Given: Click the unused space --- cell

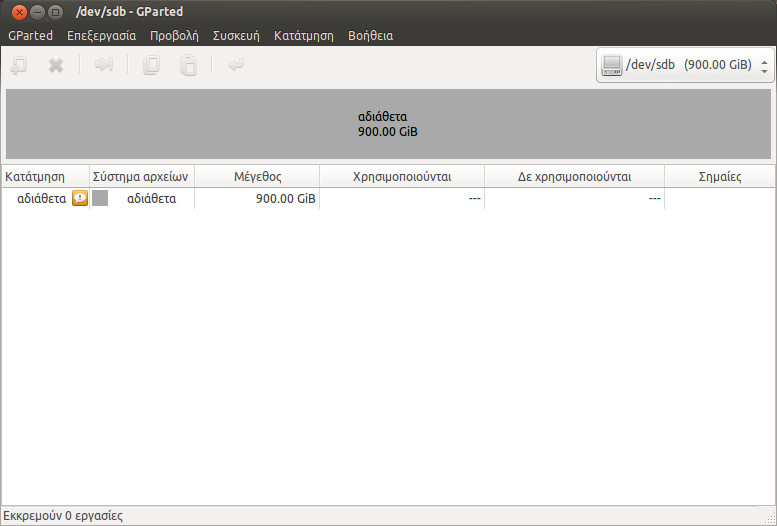Looking at the screenshot, I should click(x=574, y=199).
